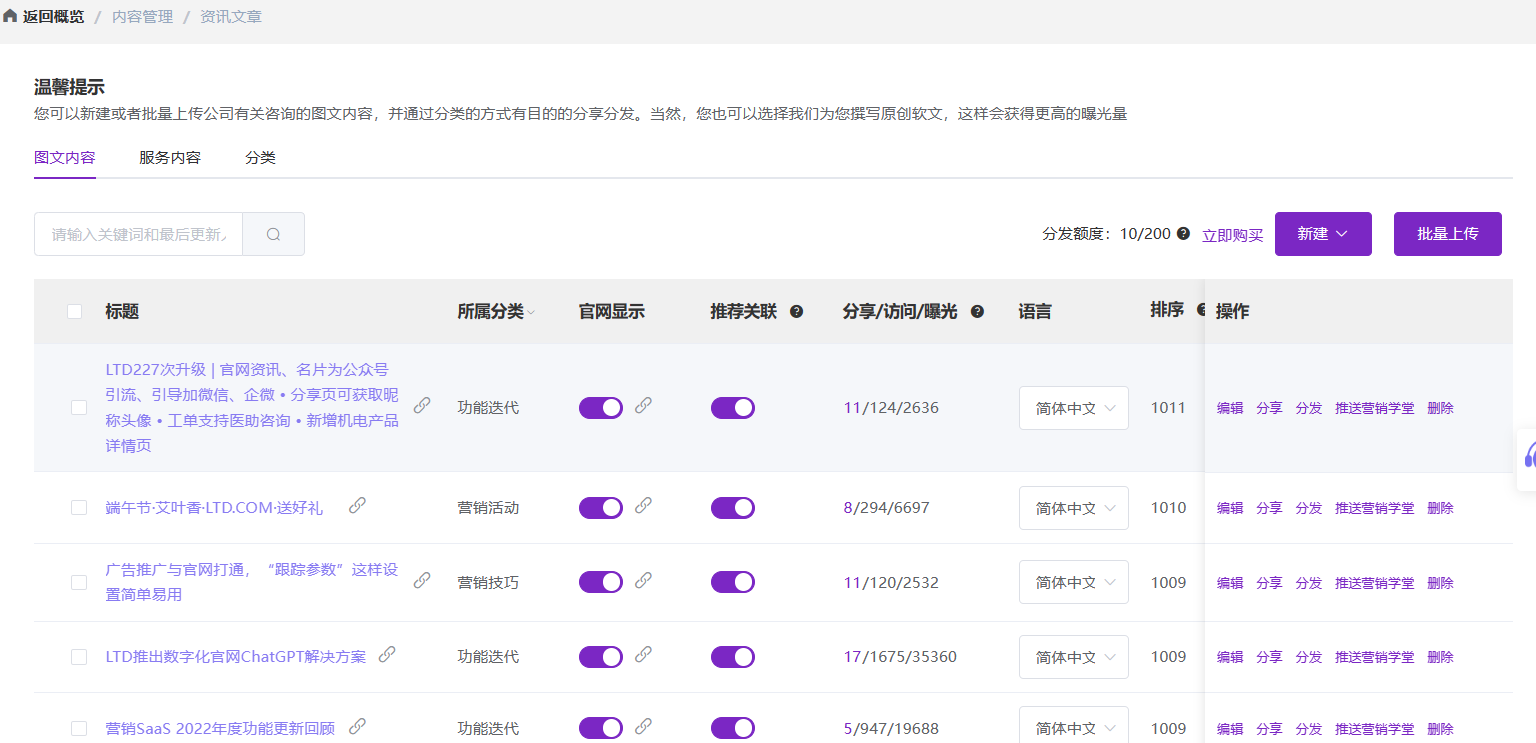Switch to the 服务内容 tab
The image size is (1536, 743).
pyautogui.click(x=170, y=158)
